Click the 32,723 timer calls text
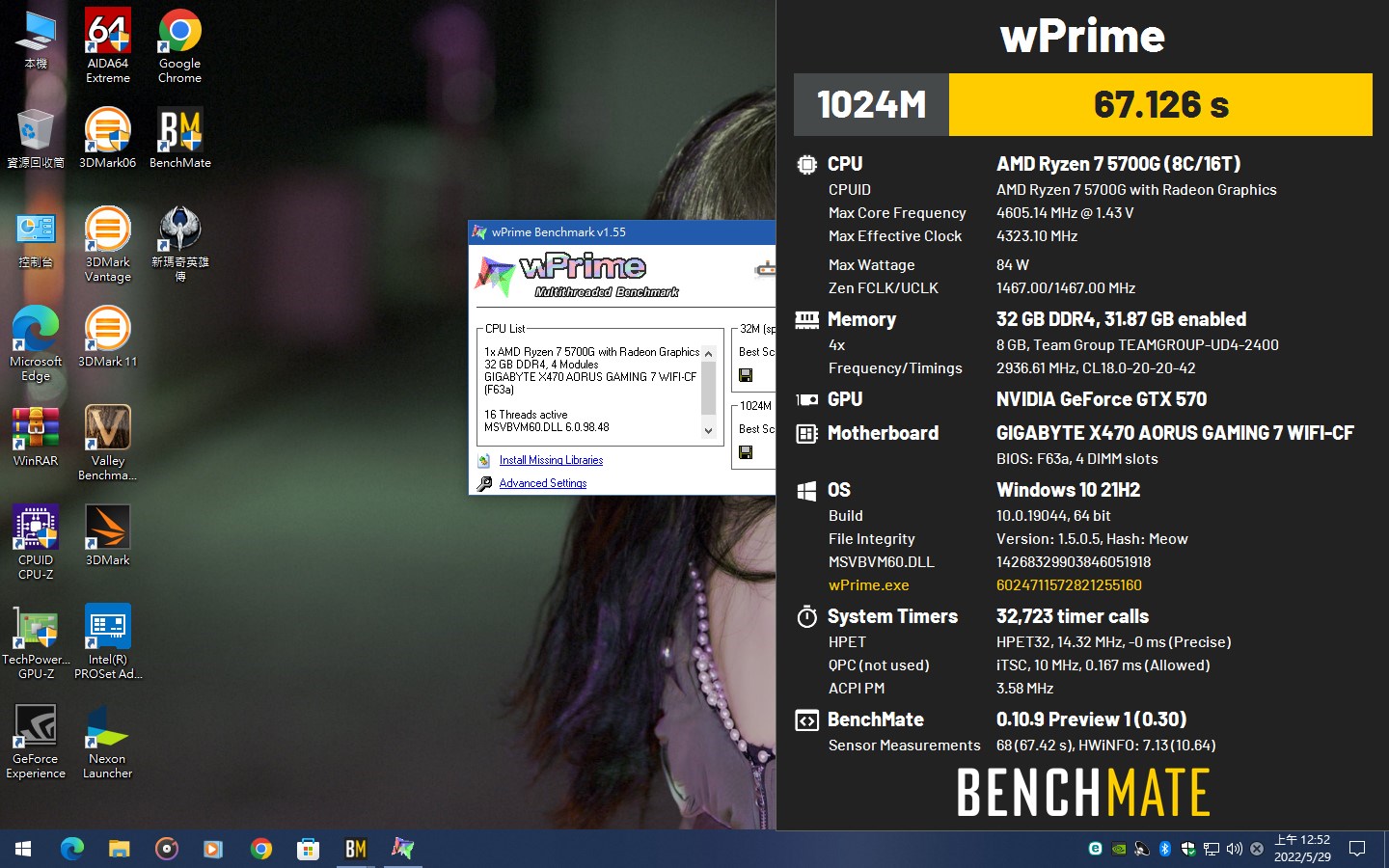1389x868 pixels. click(x=1072, y=616)
